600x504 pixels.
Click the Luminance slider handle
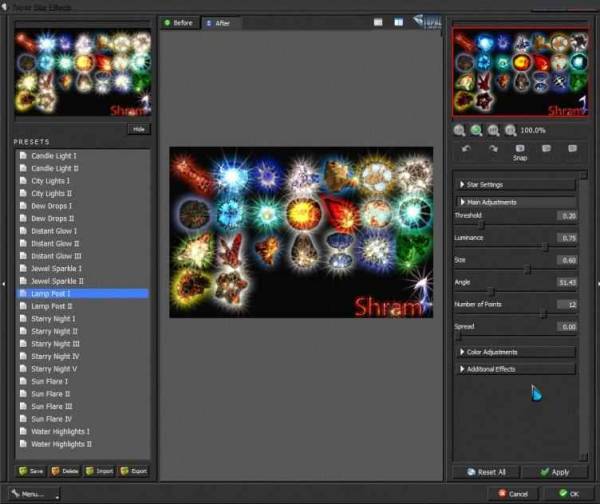(x=545, y=245)
